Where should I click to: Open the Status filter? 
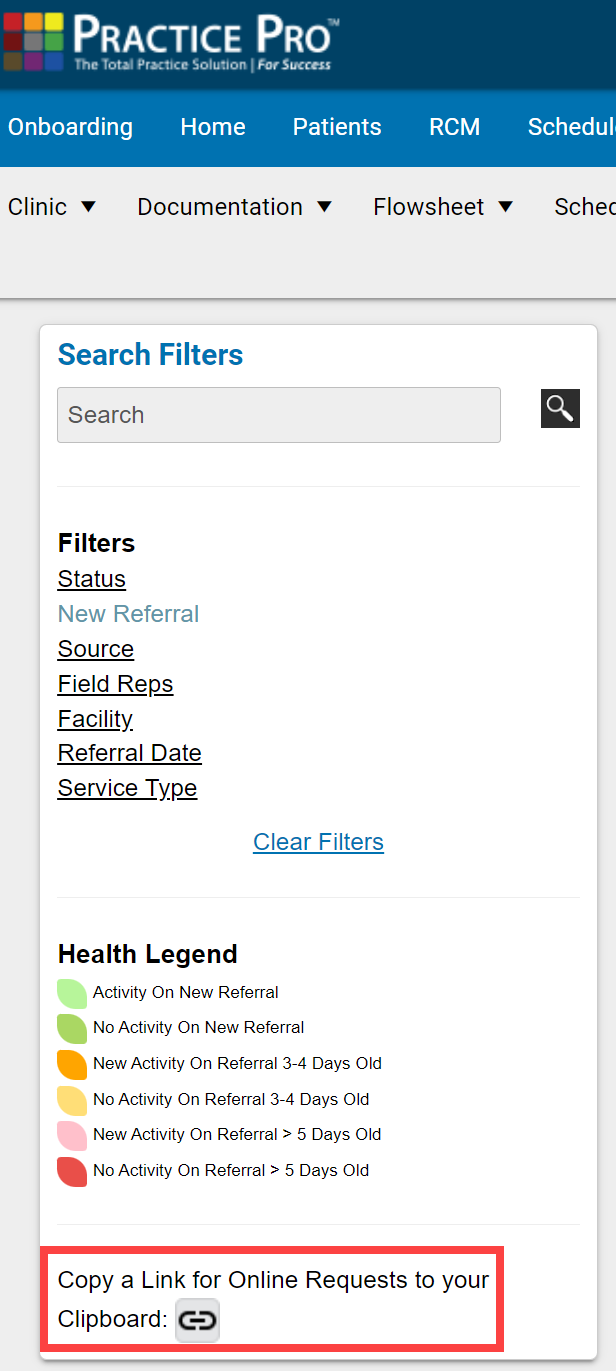click(x=91, y=578)
